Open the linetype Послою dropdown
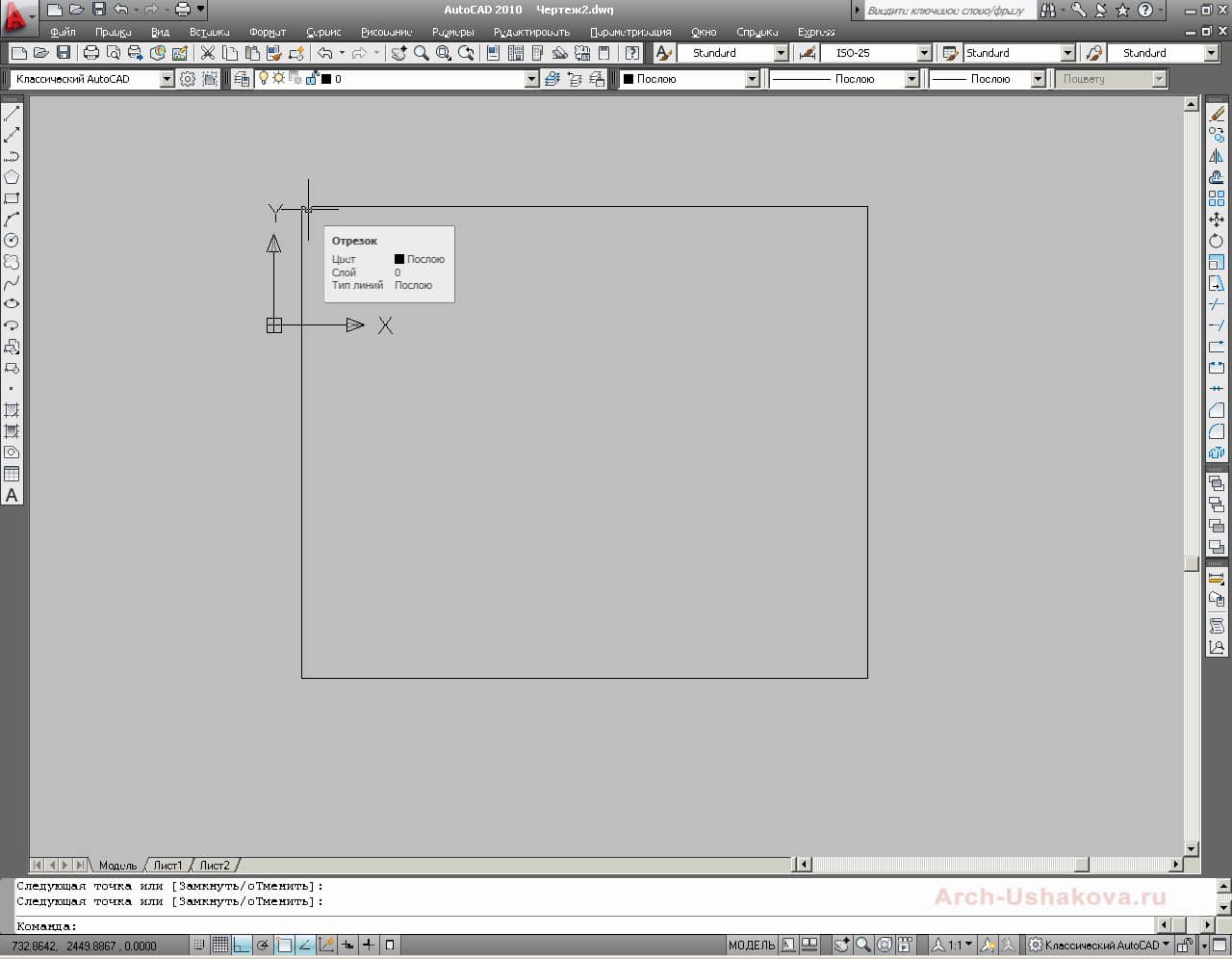This screenshot has width=1232, height=959. pyautogui.click(x=911, y=79)
